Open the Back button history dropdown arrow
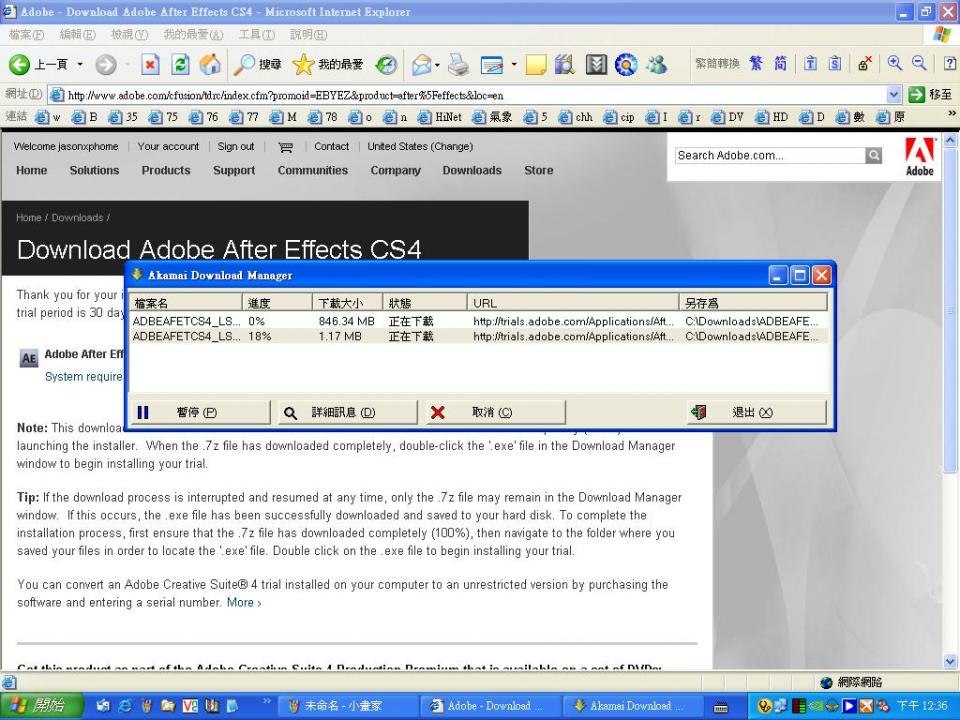The image size is (960, 720). (80, 65)
